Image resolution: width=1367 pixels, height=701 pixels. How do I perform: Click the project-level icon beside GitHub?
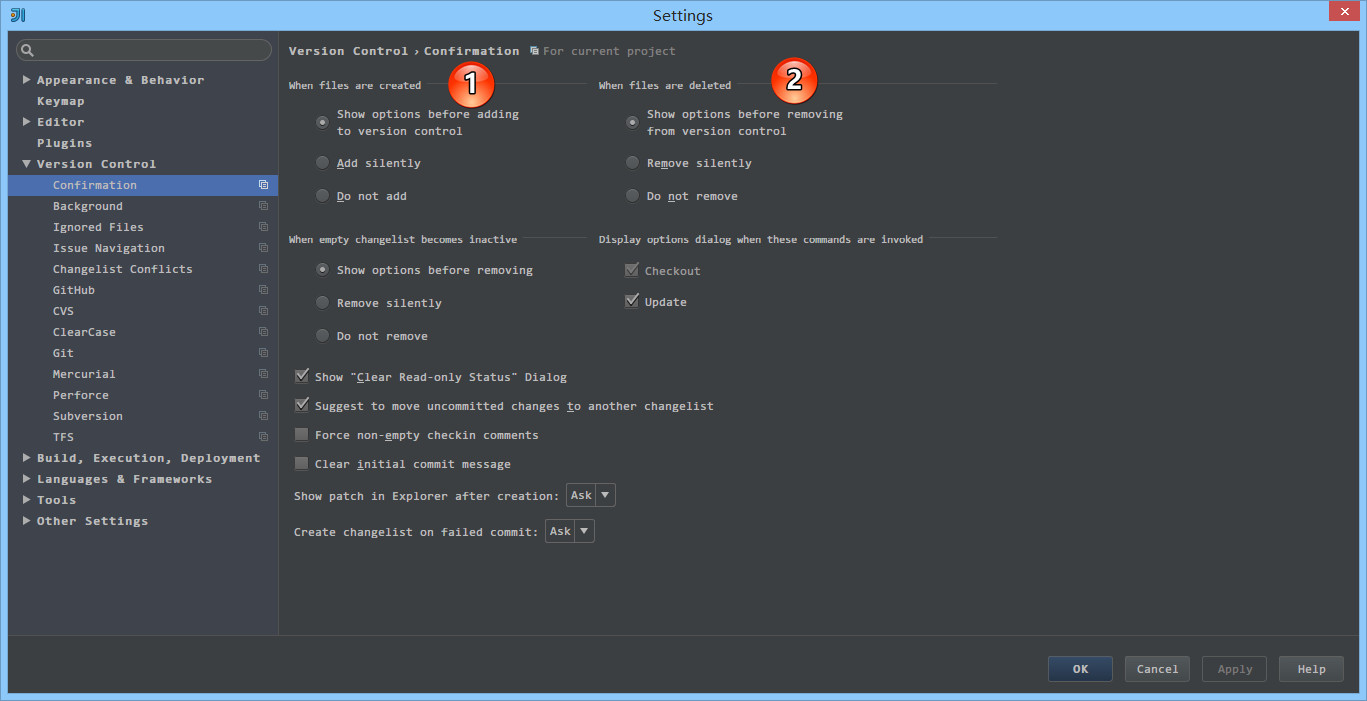tap(263, 290)
